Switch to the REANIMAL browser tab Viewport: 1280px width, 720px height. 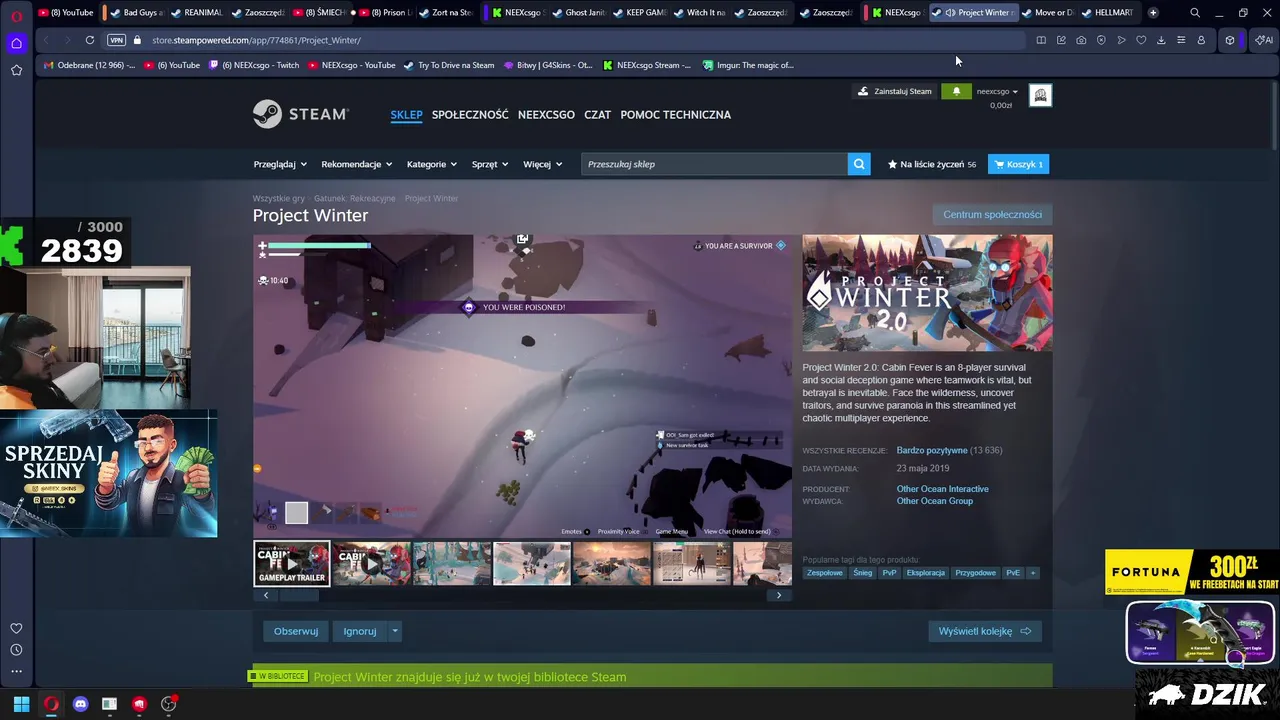pos(196,13)
